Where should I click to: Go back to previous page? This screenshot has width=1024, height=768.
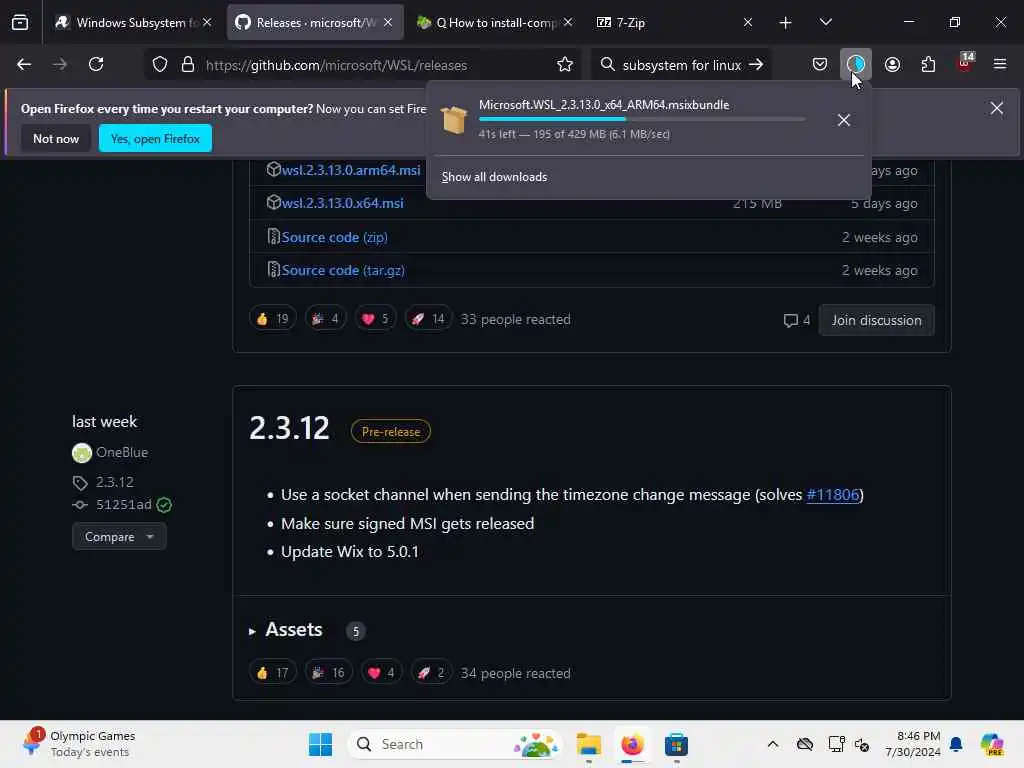tap(24, 65)
